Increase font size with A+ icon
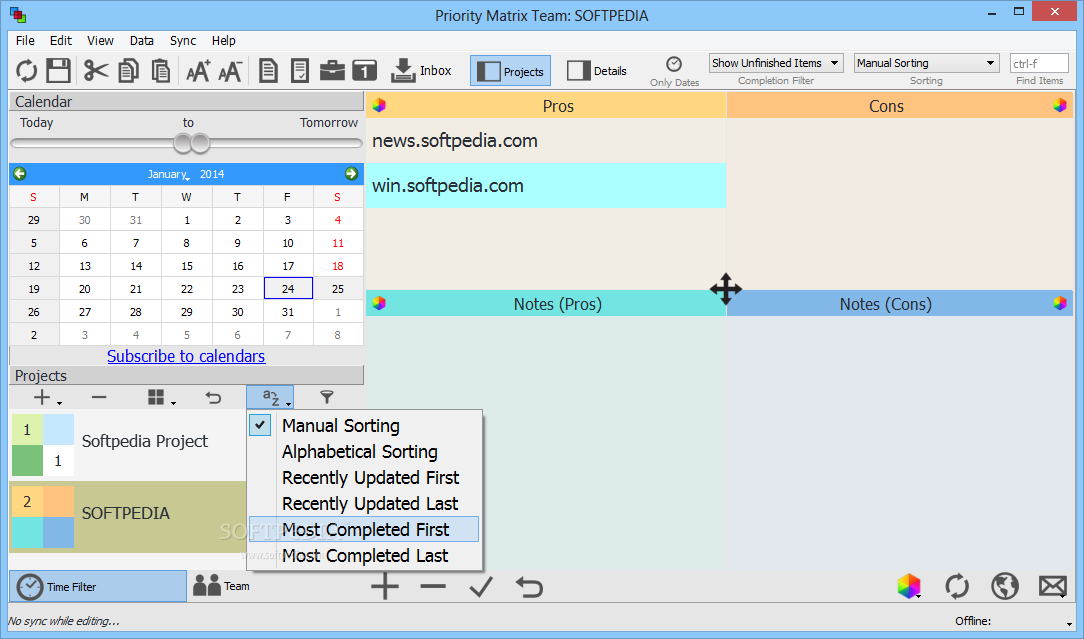This screenshot has height=639, width=1084. click(x=198, y=71)
